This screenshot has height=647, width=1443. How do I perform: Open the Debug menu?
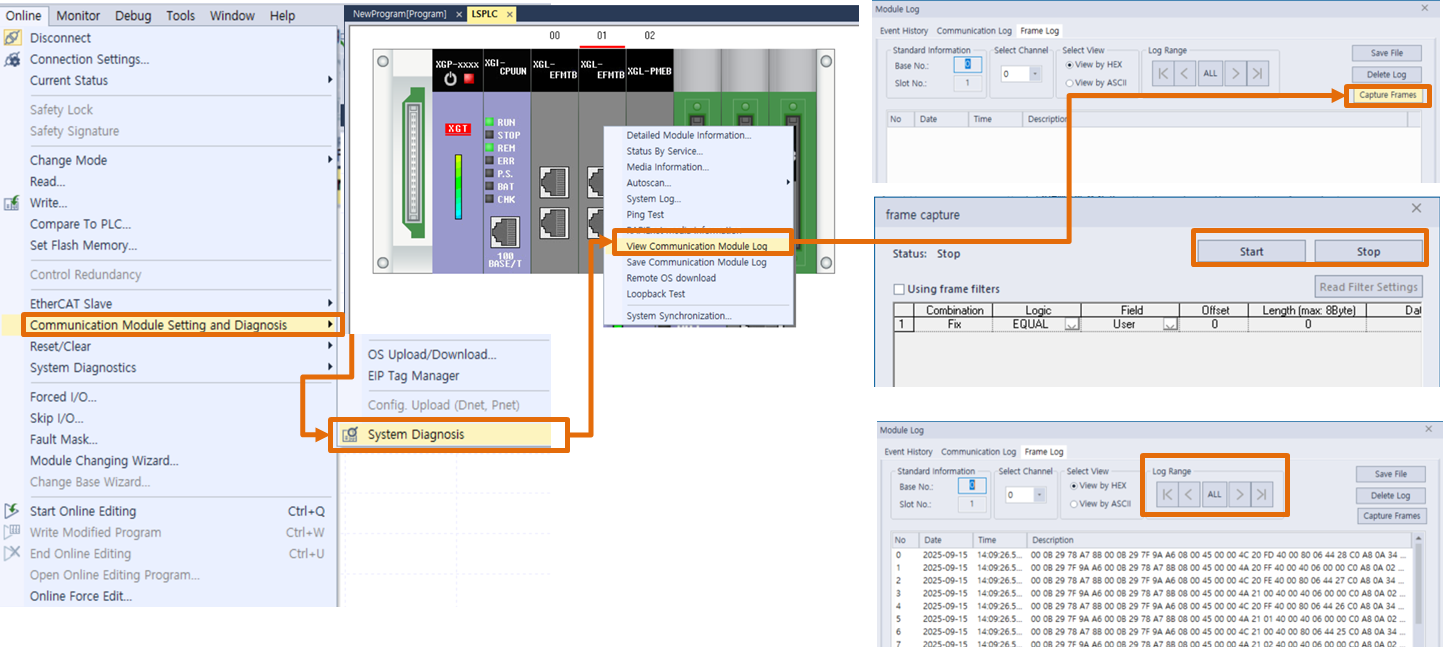click(x=133, y=15)
